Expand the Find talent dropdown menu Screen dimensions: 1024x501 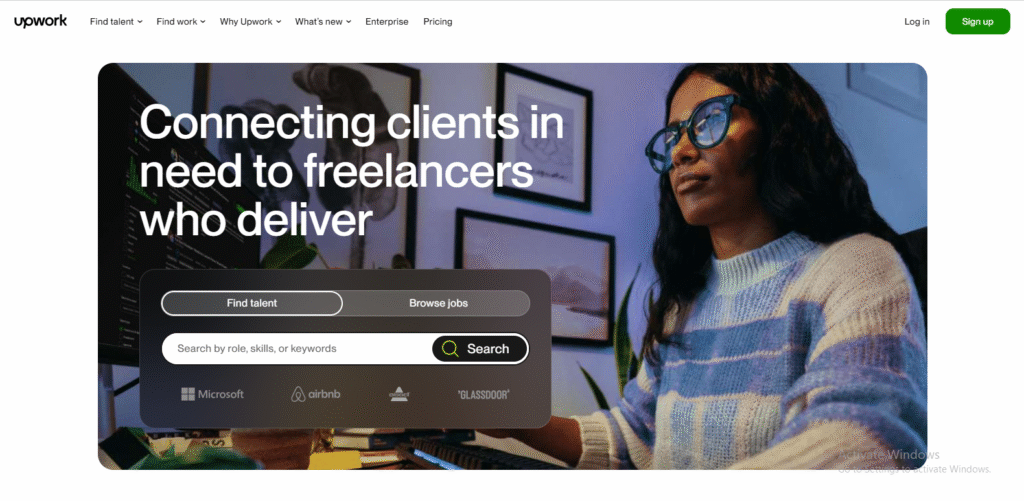click(x=116, y=22)
